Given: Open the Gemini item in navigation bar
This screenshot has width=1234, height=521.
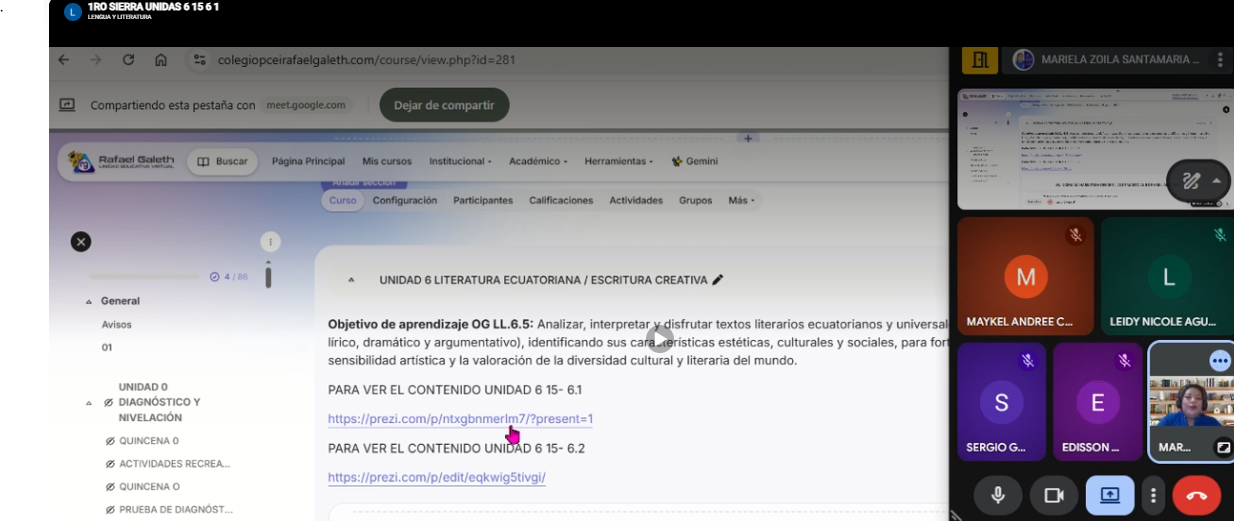Looking at the screenshot, I should click(695, 161).
